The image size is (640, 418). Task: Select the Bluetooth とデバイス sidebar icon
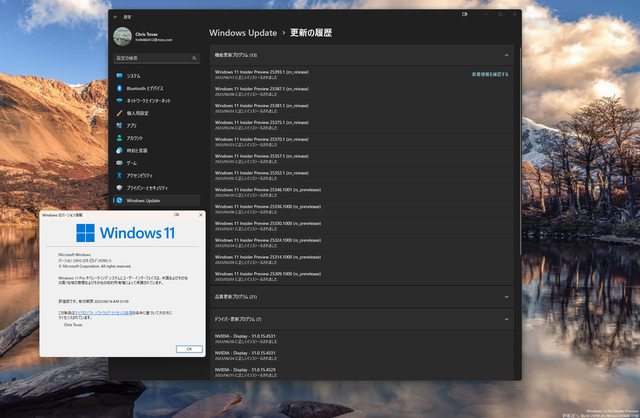pyautogui.click(x=119, y=88)
